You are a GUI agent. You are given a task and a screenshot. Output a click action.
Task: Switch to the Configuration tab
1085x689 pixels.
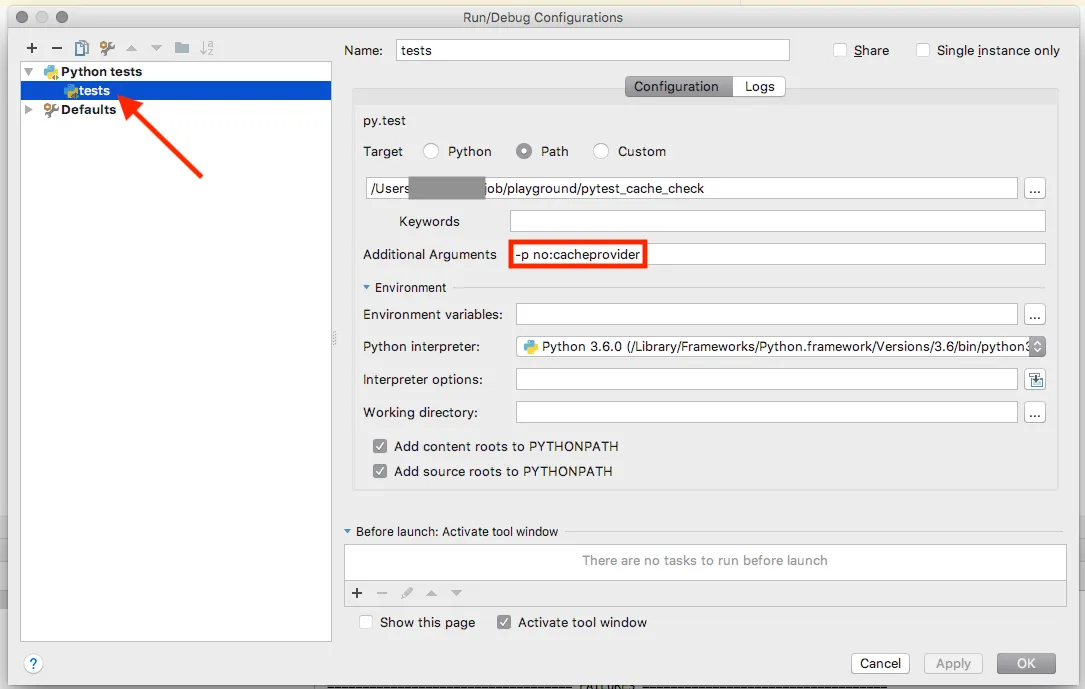(679, 86)
